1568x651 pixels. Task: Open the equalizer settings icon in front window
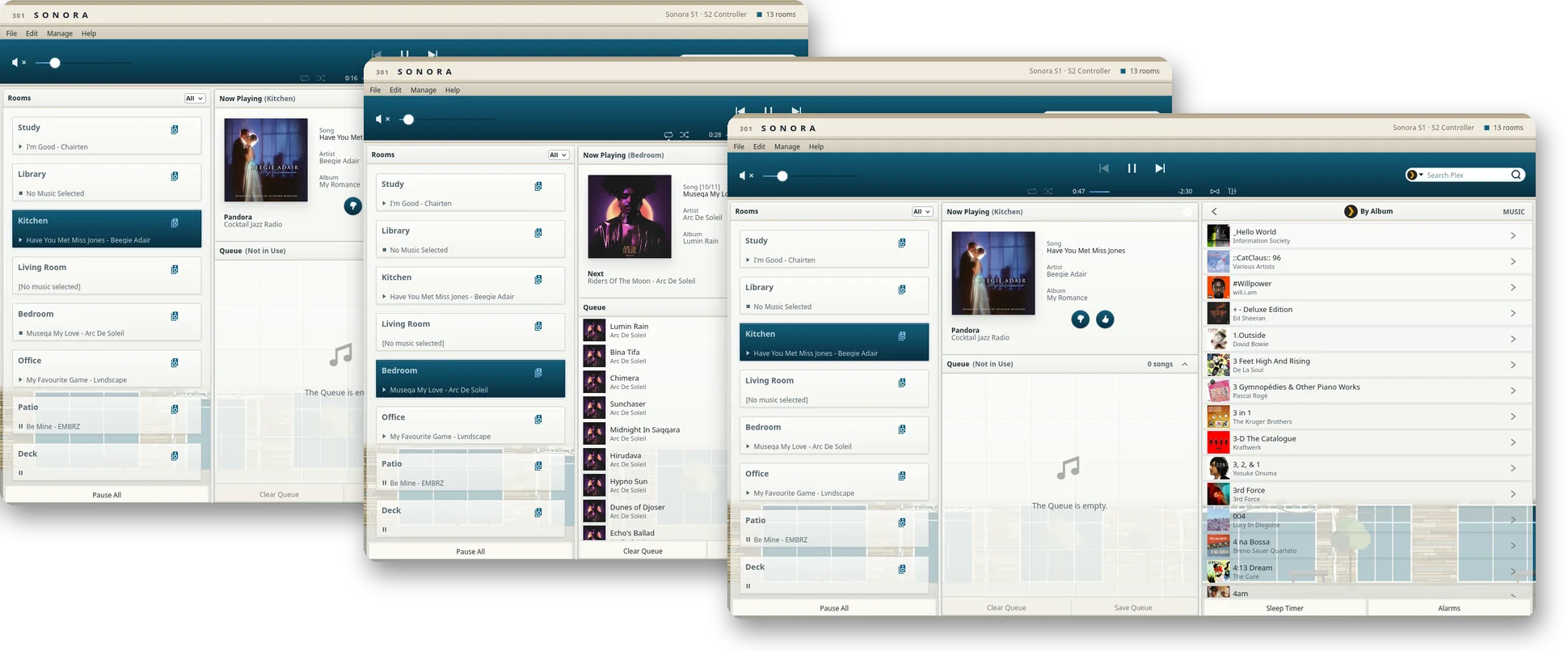1232,192
